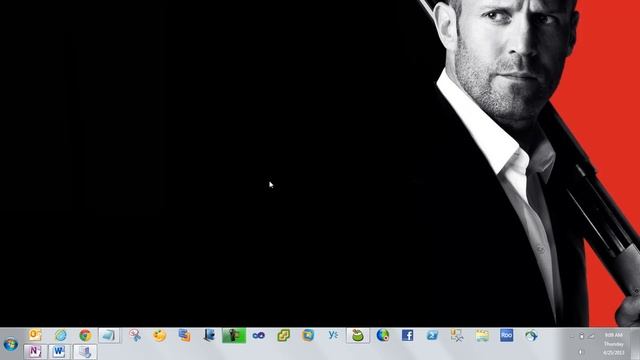Viewport: 640px width, 360px height.
Task: Open the dark blue computer tower icon
Action: (x=209, y=336)
